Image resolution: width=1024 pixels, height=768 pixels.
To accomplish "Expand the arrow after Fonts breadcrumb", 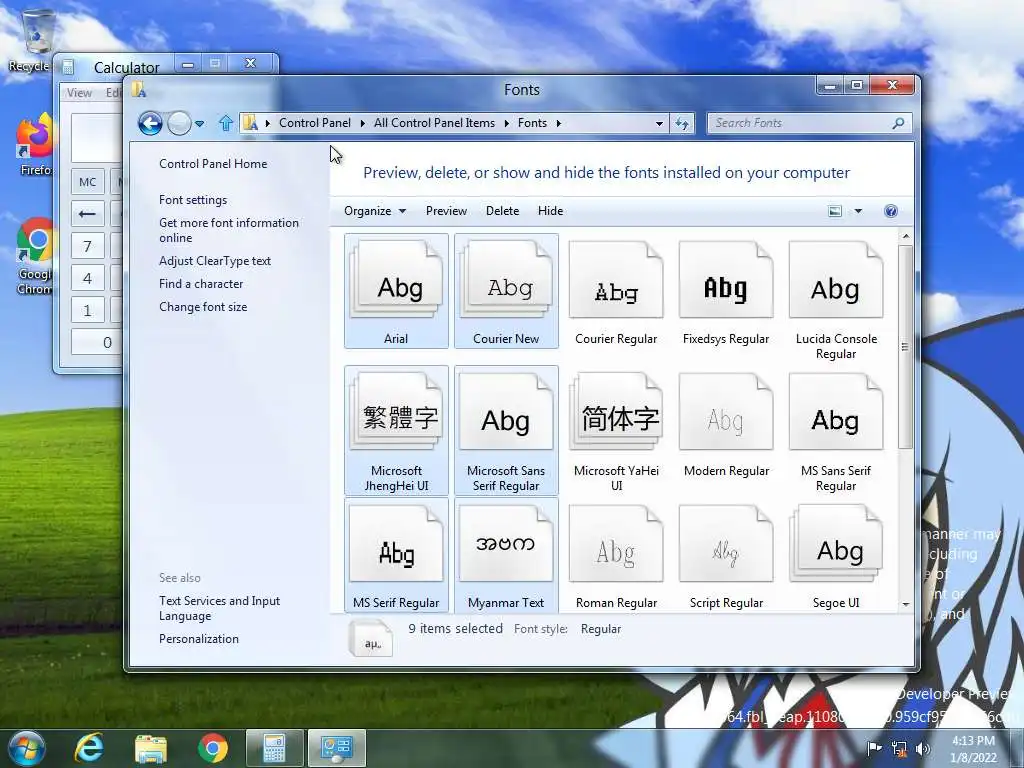I will click(x=559, y=123).
